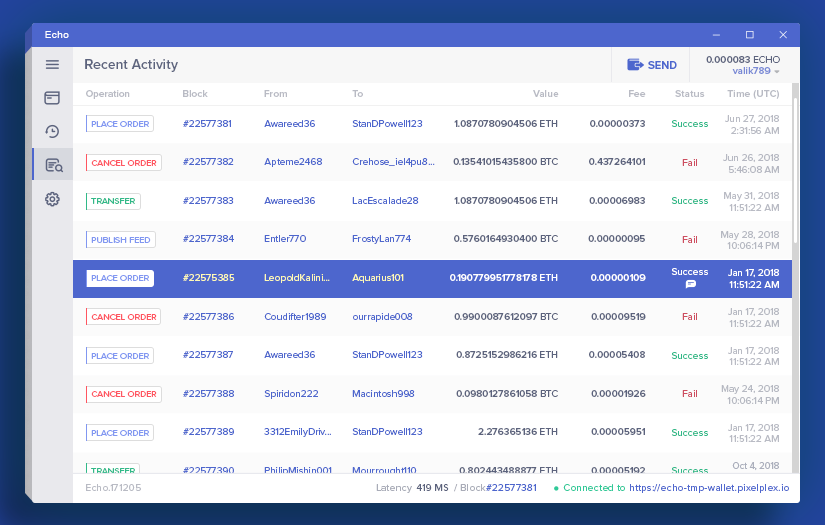Viewport: 825px width, 525px height.
Task: Select fee 0.437264101
Action: coord(617,161)
